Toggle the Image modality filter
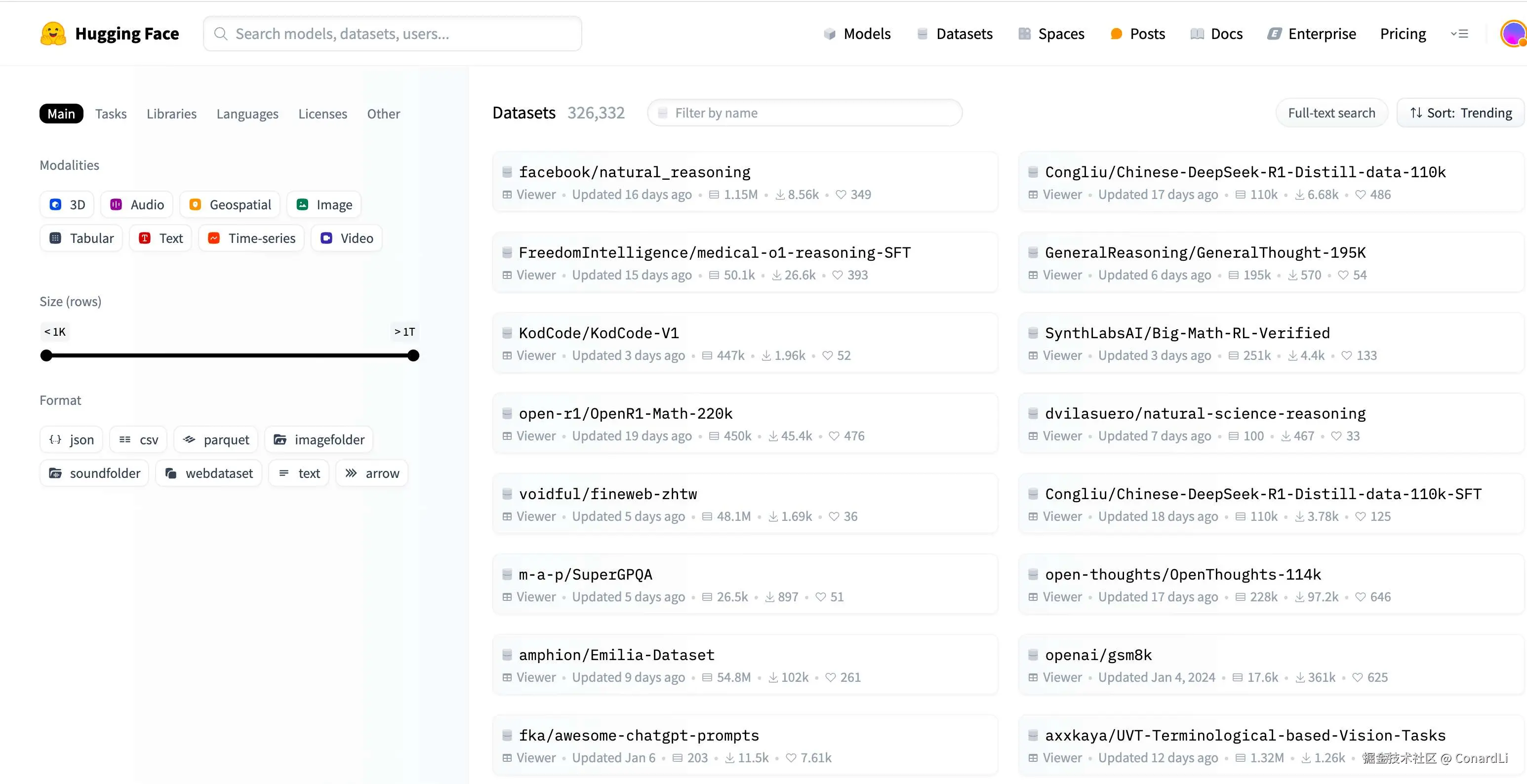This screenshot has width=1527, height=784. point(323,204)
